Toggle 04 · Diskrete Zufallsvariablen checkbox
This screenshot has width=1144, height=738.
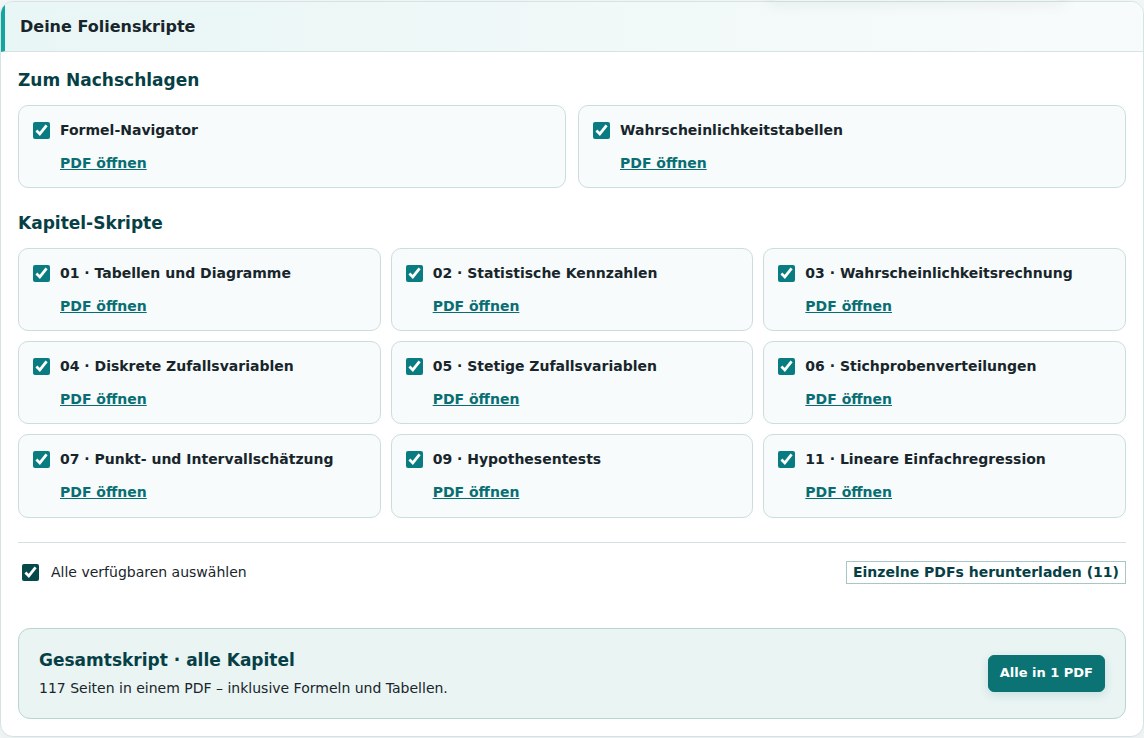[42, 366]
